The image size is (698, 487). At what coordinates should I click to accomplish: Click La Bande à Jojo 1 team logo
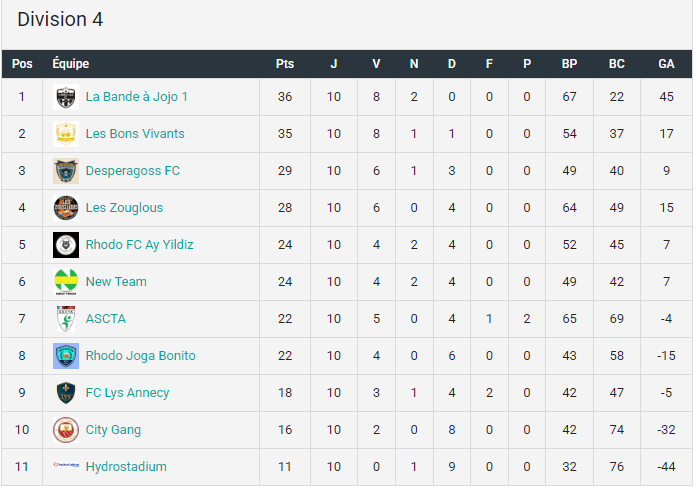(66, 97)
